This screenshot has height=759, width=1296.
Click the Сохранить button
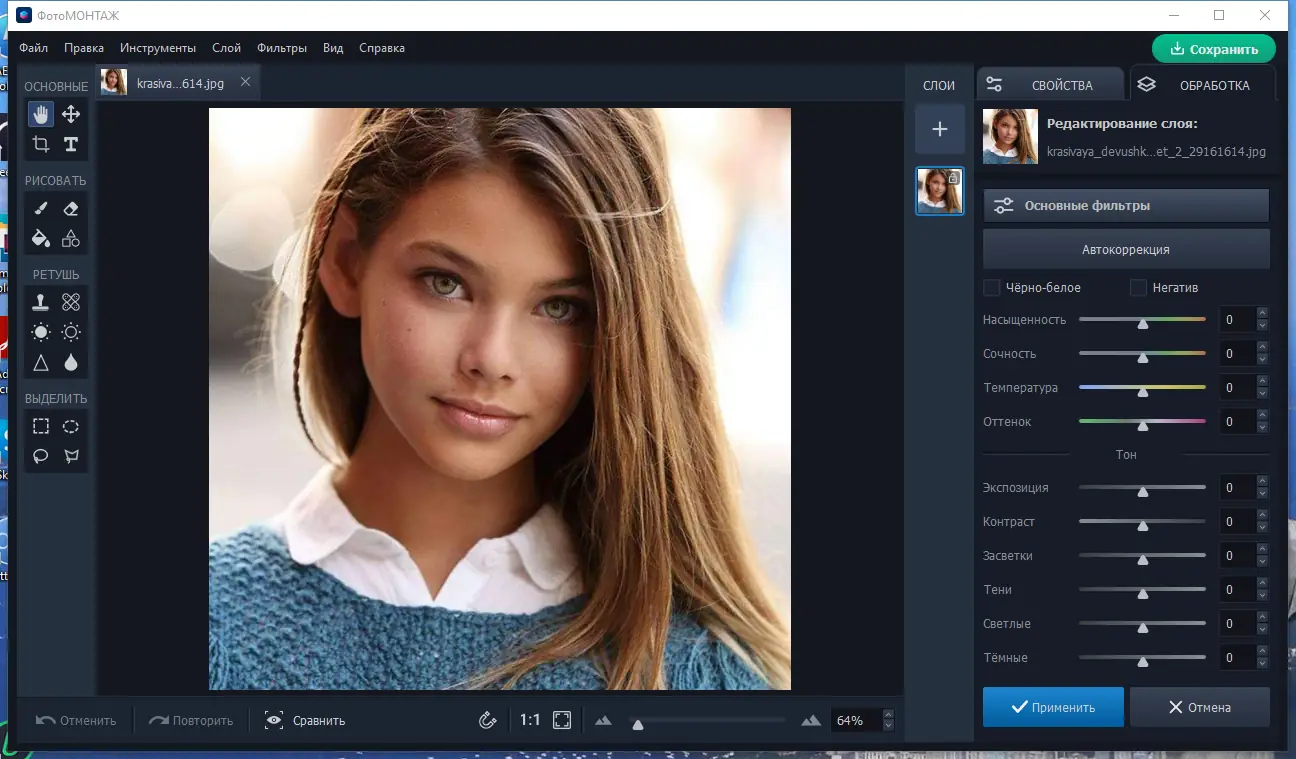tap(1214, 49)
